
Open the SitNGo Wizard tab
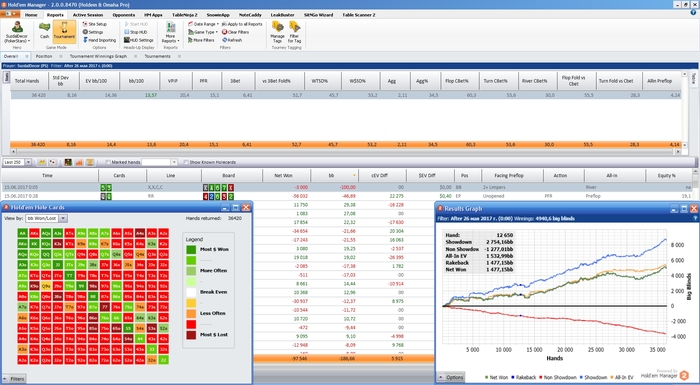(318, 15)
